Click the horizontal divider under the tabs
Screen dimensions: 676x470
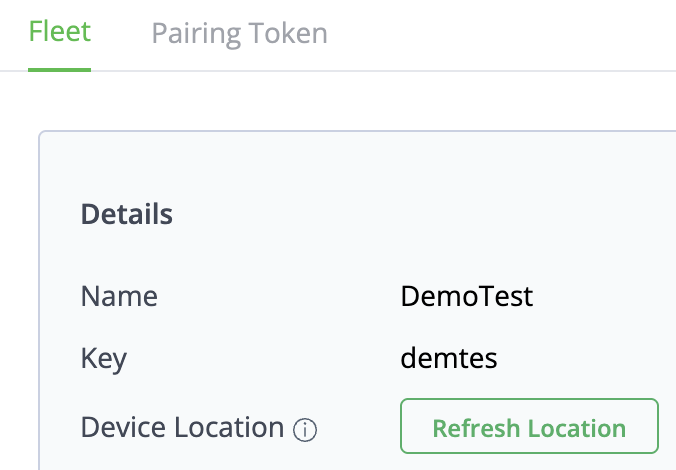(x=400, y=71)
